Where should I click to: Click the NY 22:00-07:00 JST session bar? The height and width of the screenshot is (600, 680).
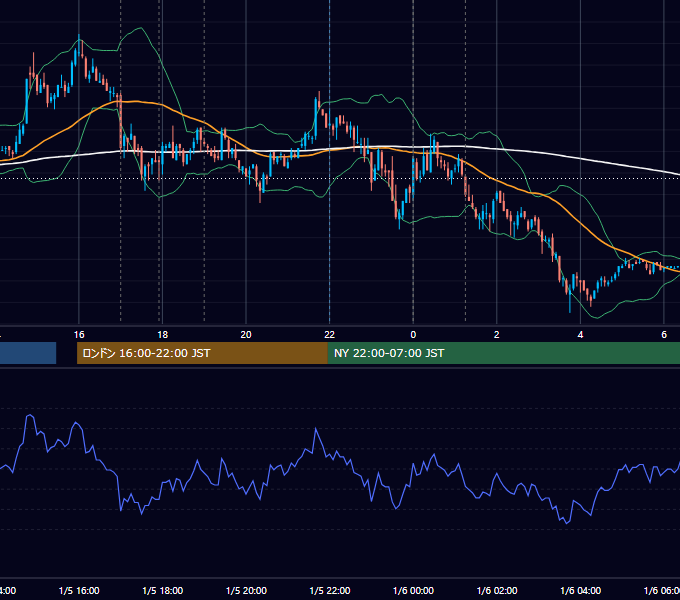click(x=503, y=353)
